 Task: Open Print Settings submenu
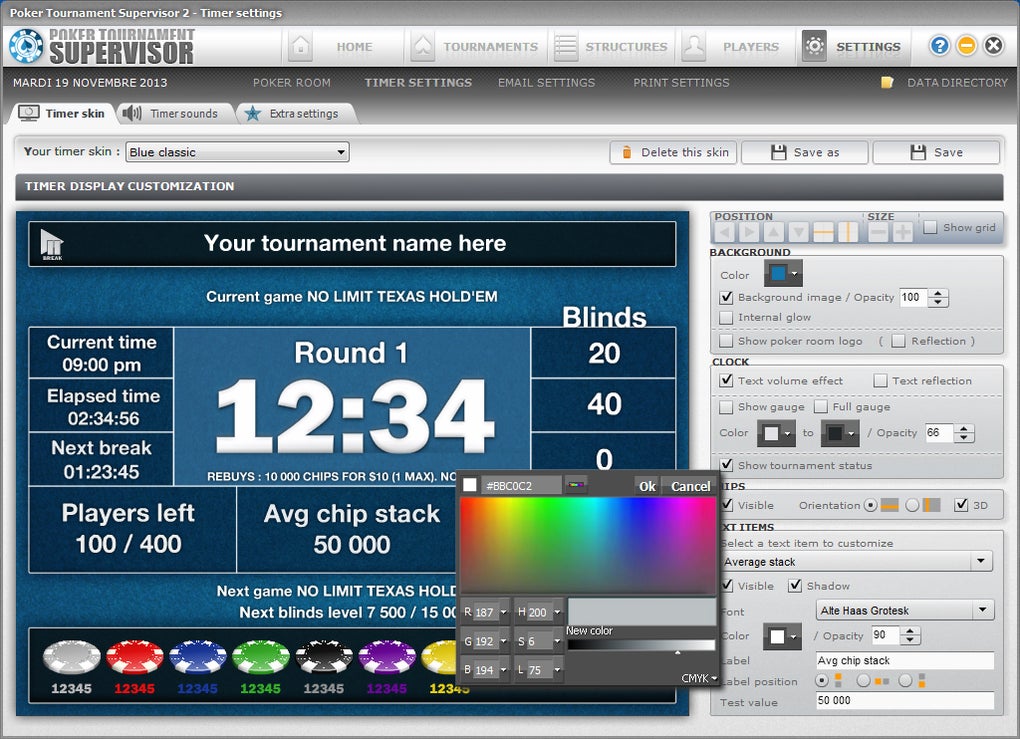click(x=681, y=83)
